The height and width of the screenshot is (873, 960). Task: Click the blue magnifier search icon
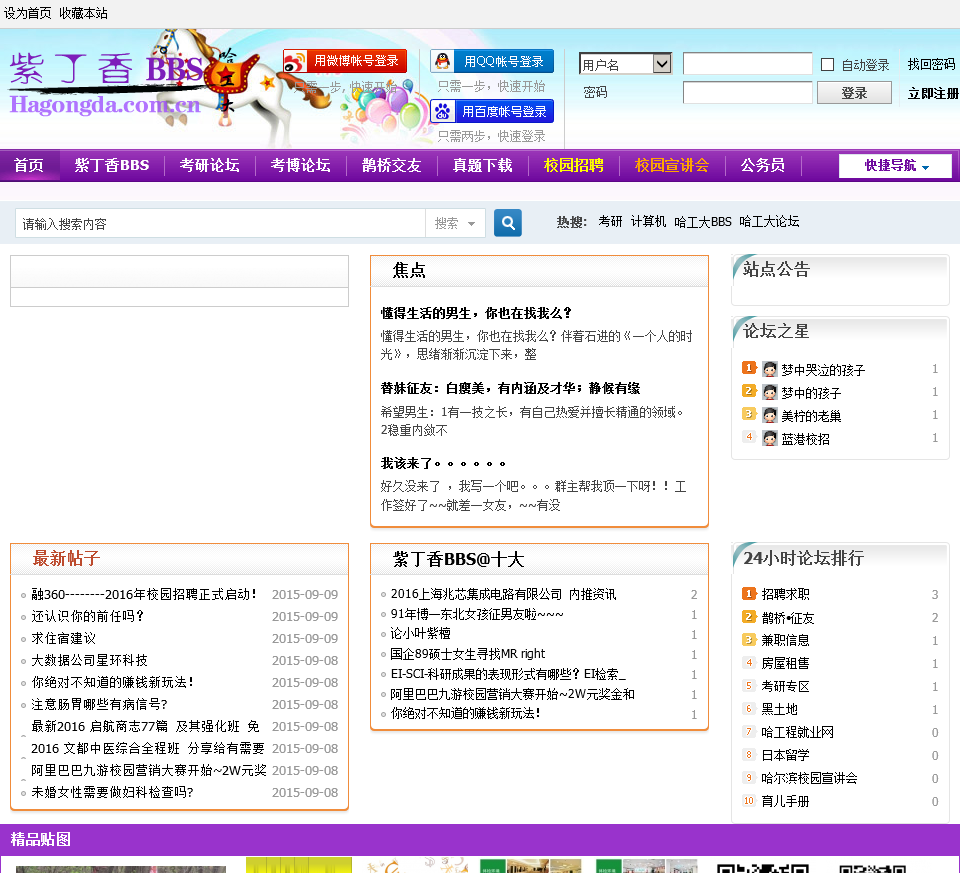(508, 223)
